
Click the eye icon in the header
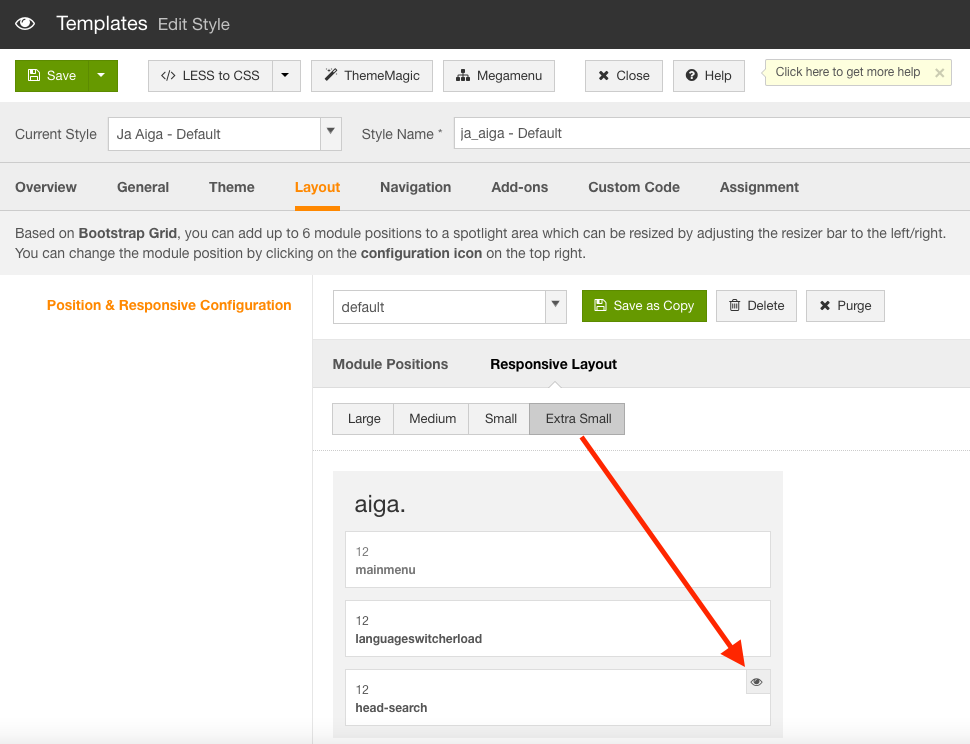click(25, 24)
